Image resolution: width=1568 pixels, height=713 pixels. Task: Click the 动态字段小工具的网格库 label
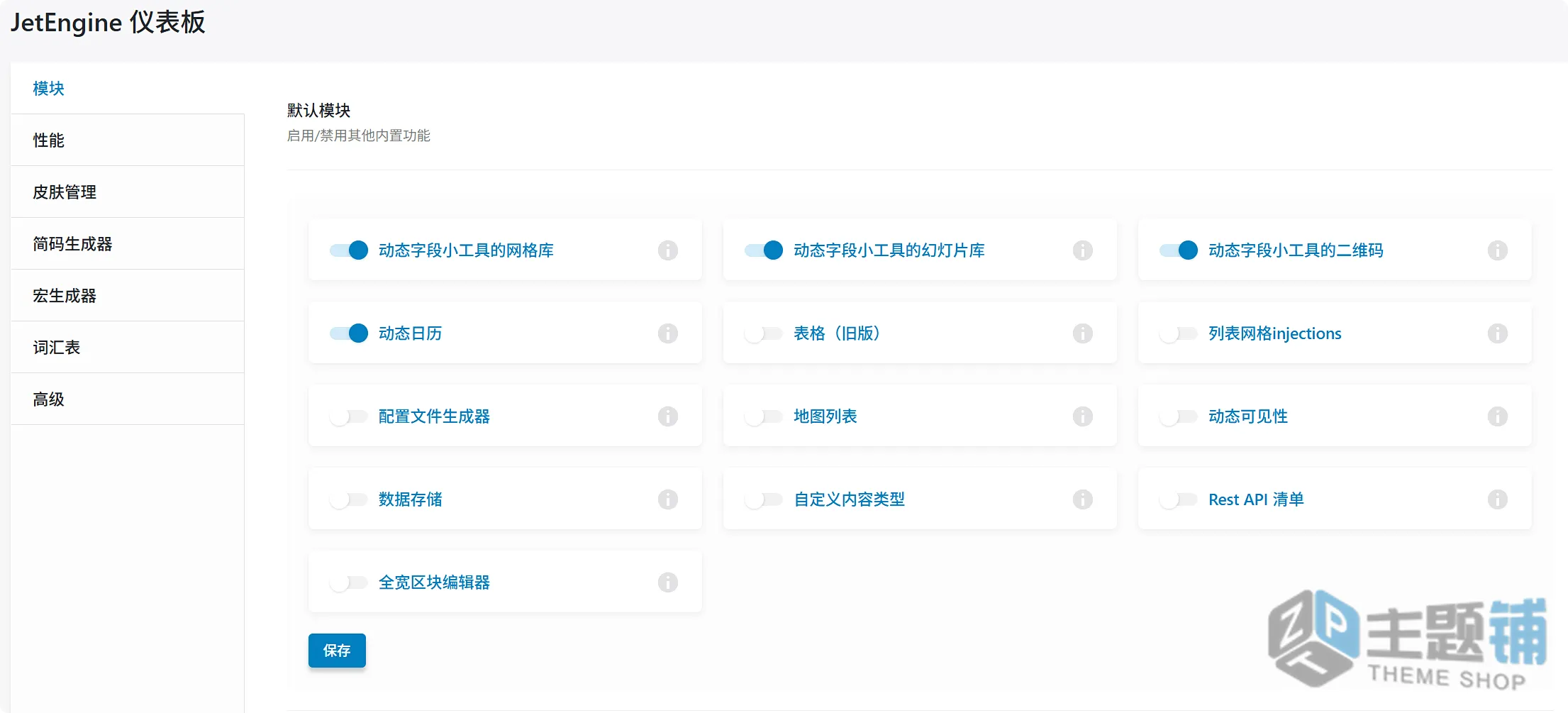pos(466,250)
